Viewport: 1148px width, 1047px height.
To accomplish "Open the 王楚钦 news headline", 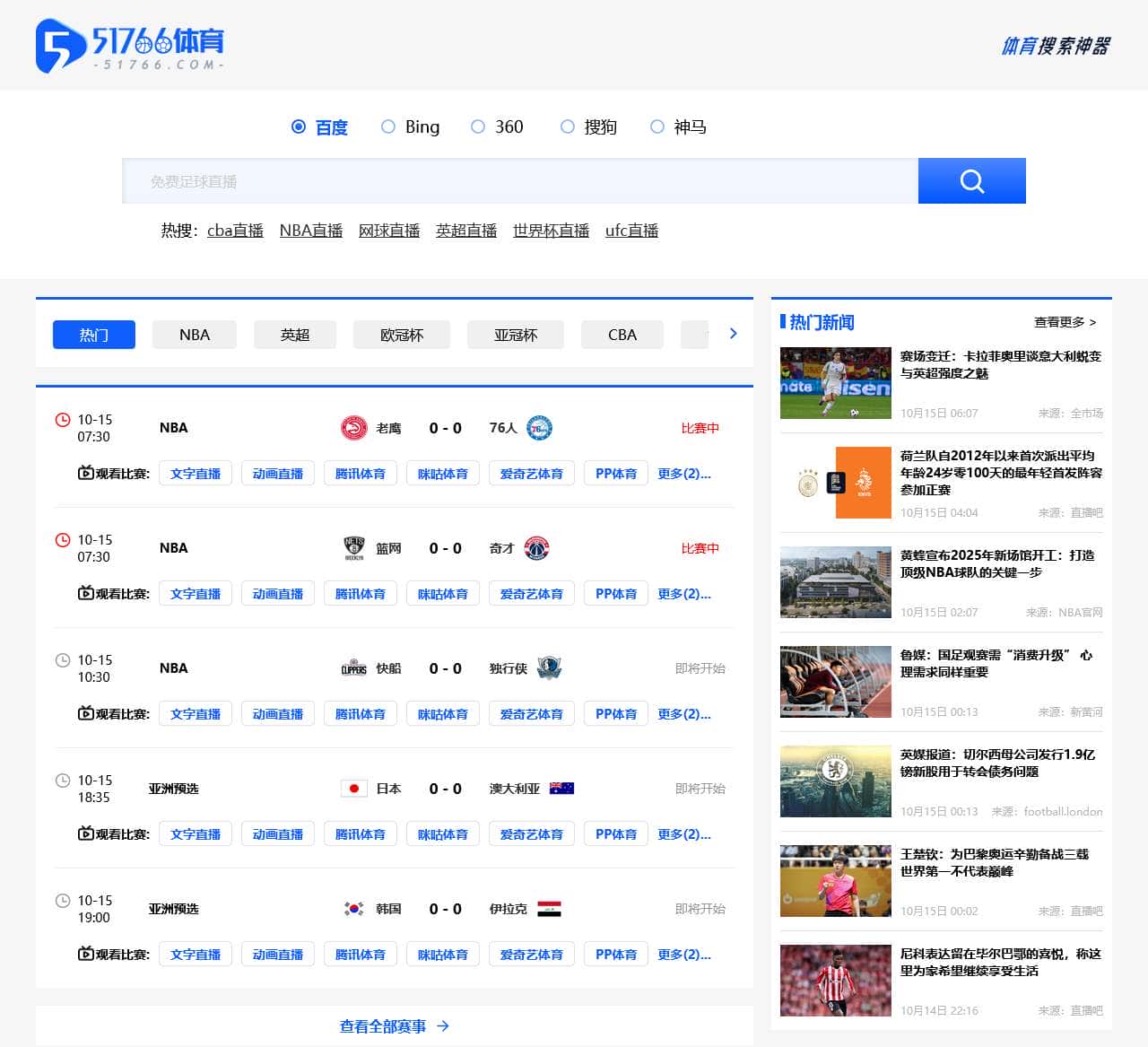I will (x=995, y=862).
